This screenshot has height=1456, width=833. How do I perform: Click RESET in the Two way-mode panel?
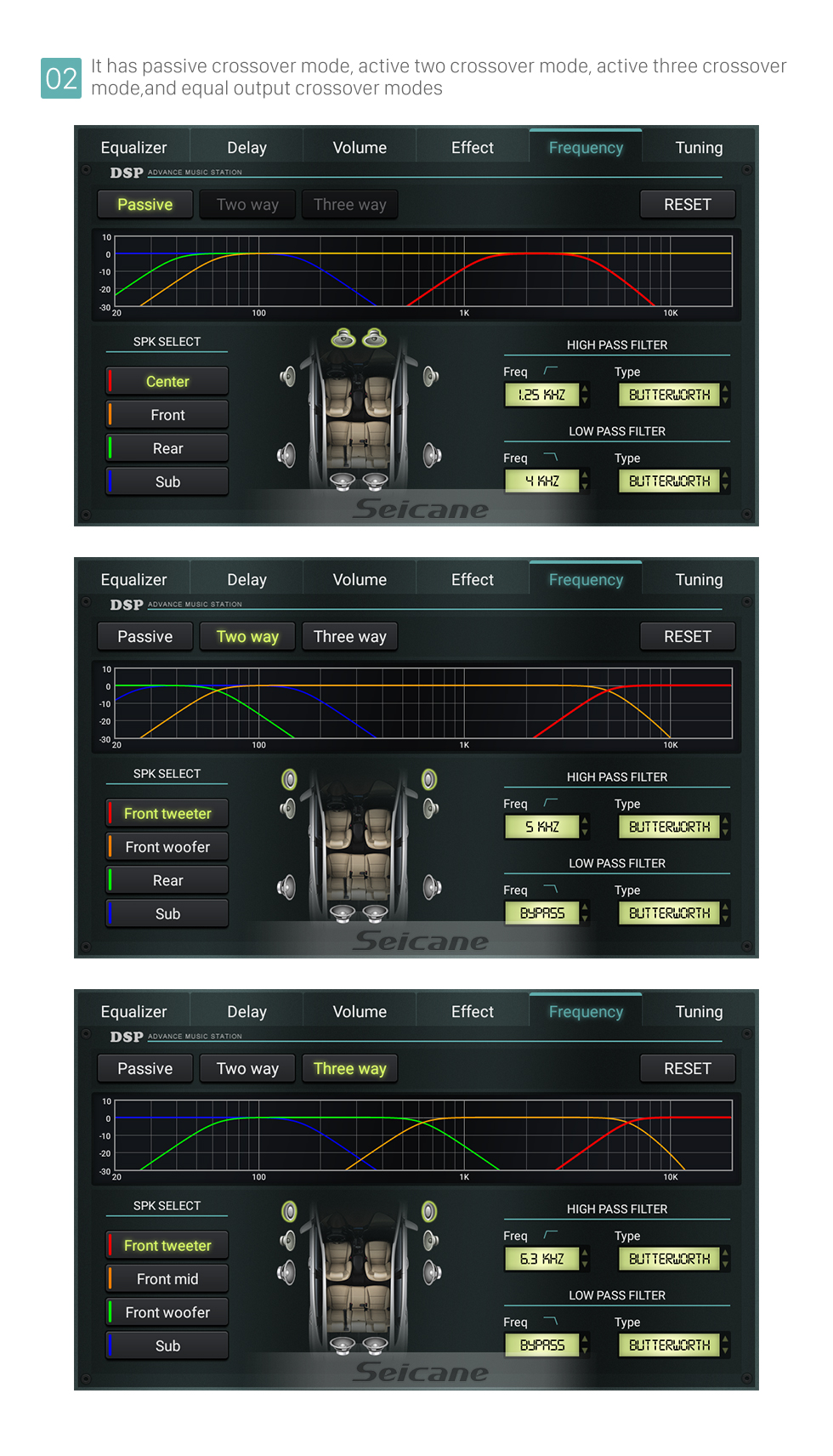(x=688, y=637)
